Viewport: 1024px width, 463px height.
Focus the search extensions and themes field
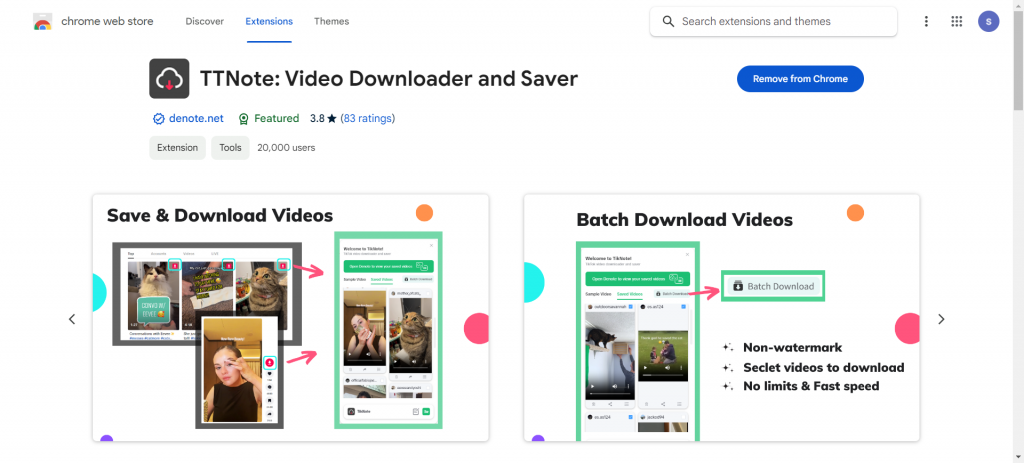[x=773, y=22]
